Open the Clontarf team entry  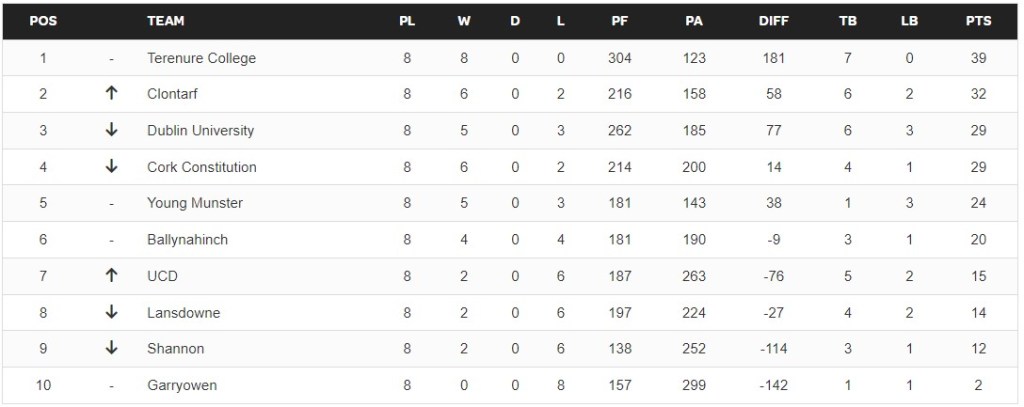(x=175, y=94)
